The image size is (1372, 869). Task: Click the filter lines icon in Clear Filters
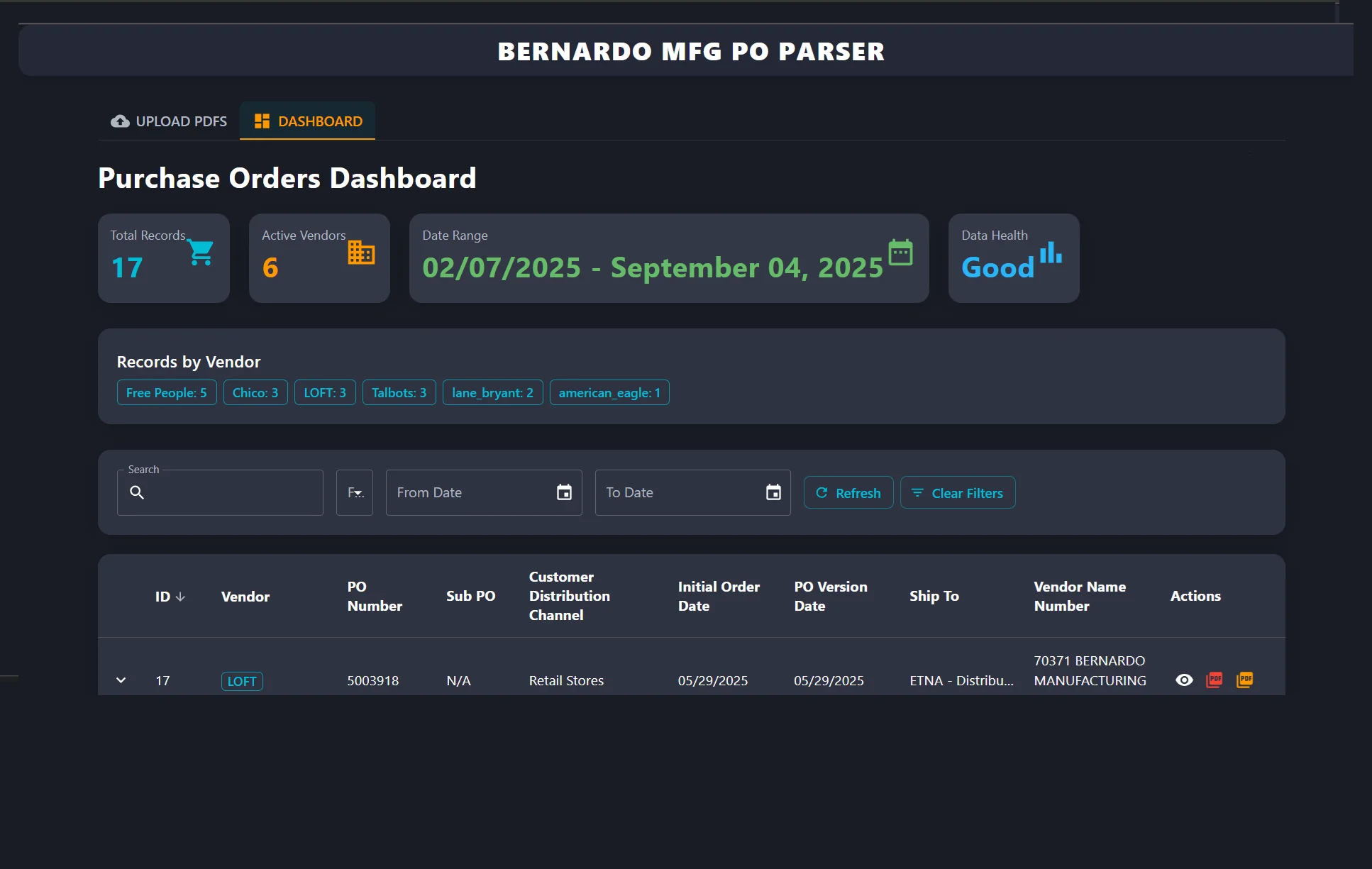pos(917,492)
